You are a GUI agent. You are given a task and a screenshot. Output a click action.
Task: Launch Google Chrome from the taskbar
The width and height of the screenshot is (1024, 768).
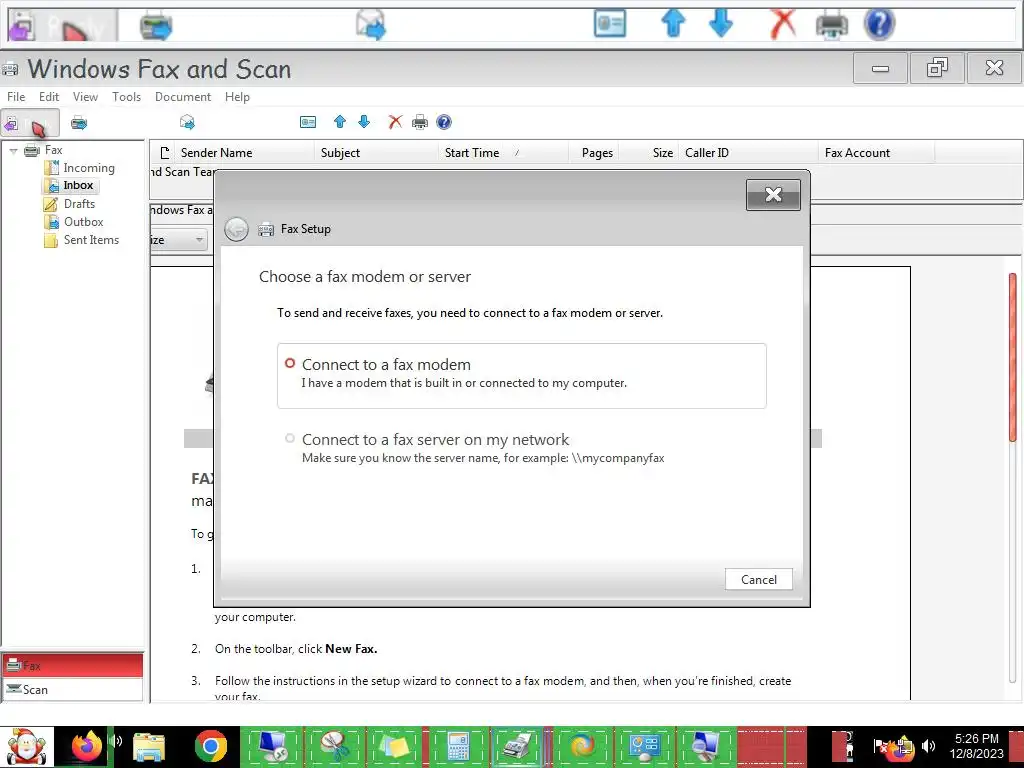click(210, 746)
